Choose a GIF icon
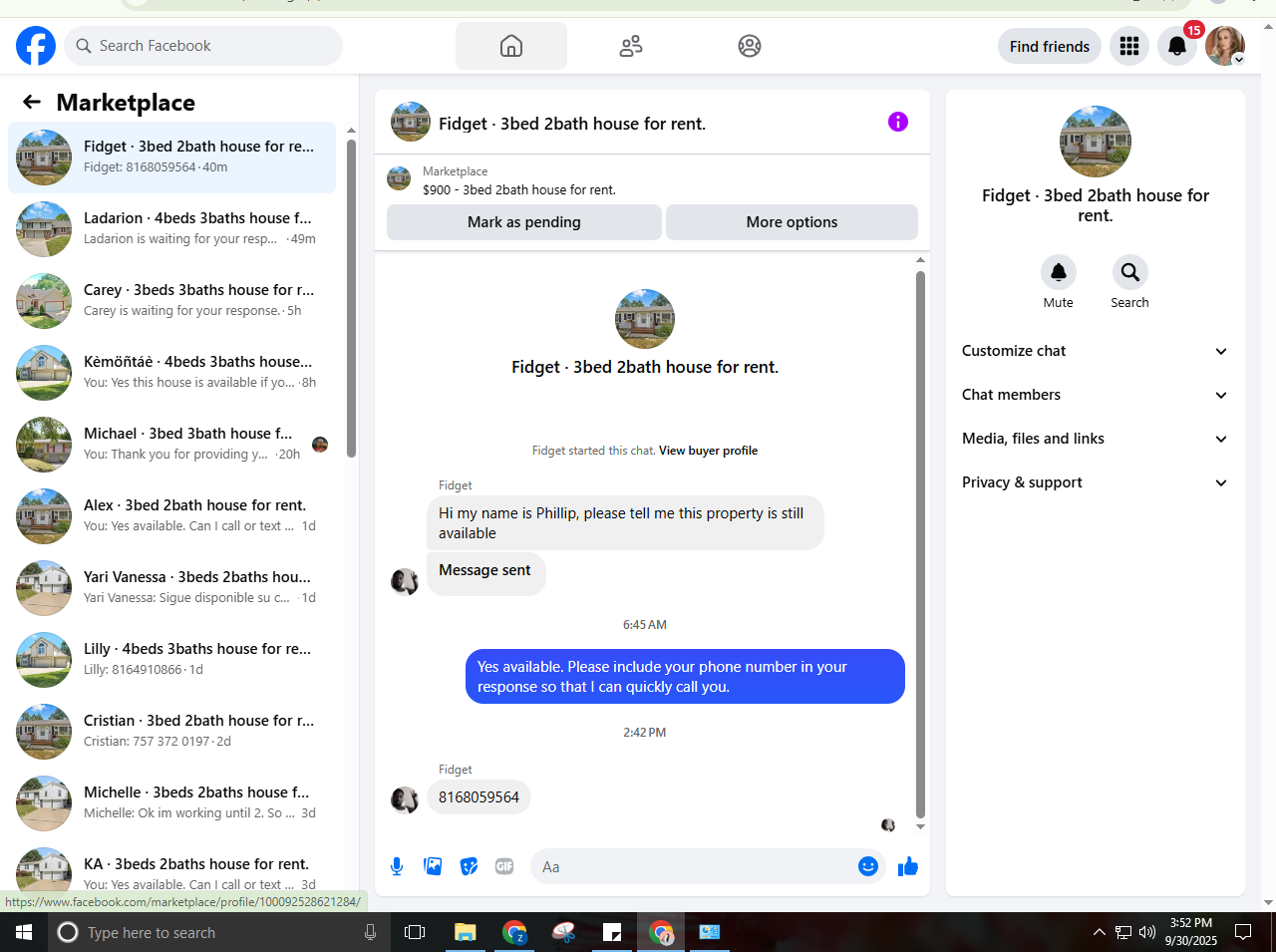 coord(504,866)
